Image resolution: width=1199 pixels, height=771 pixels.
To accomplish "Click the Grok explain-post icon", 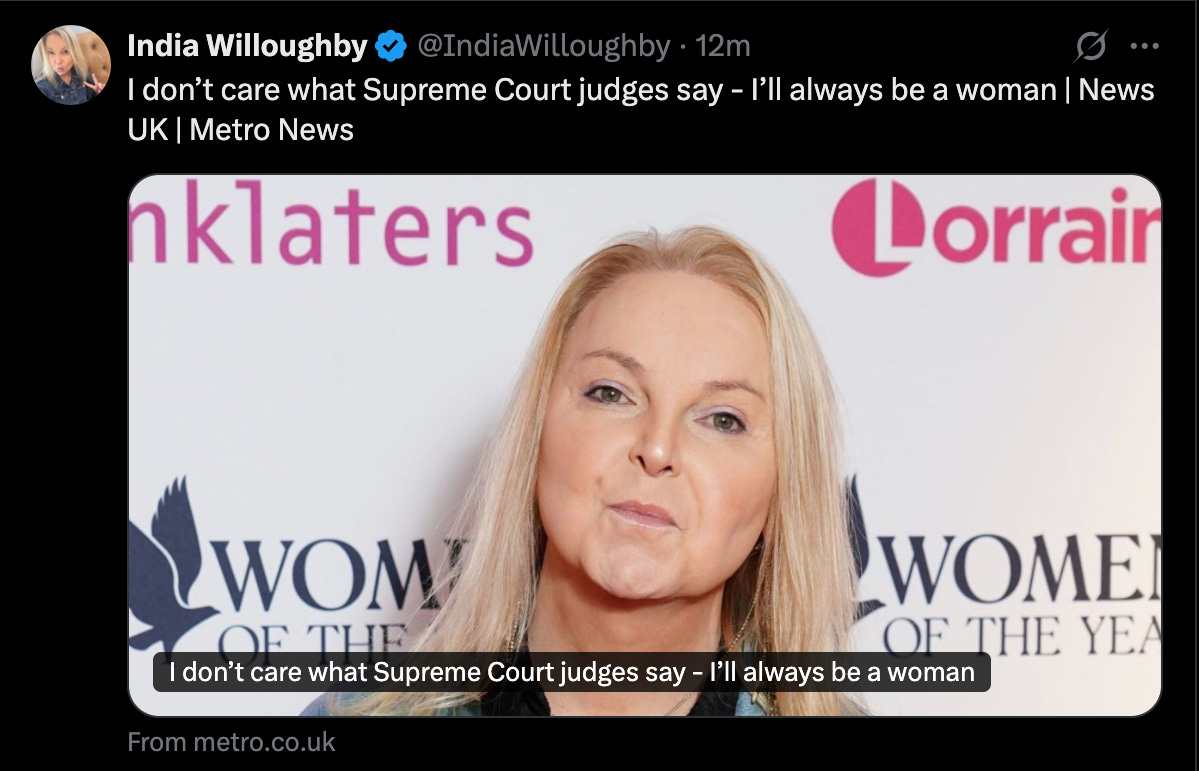I will [x=1090, y=46].
